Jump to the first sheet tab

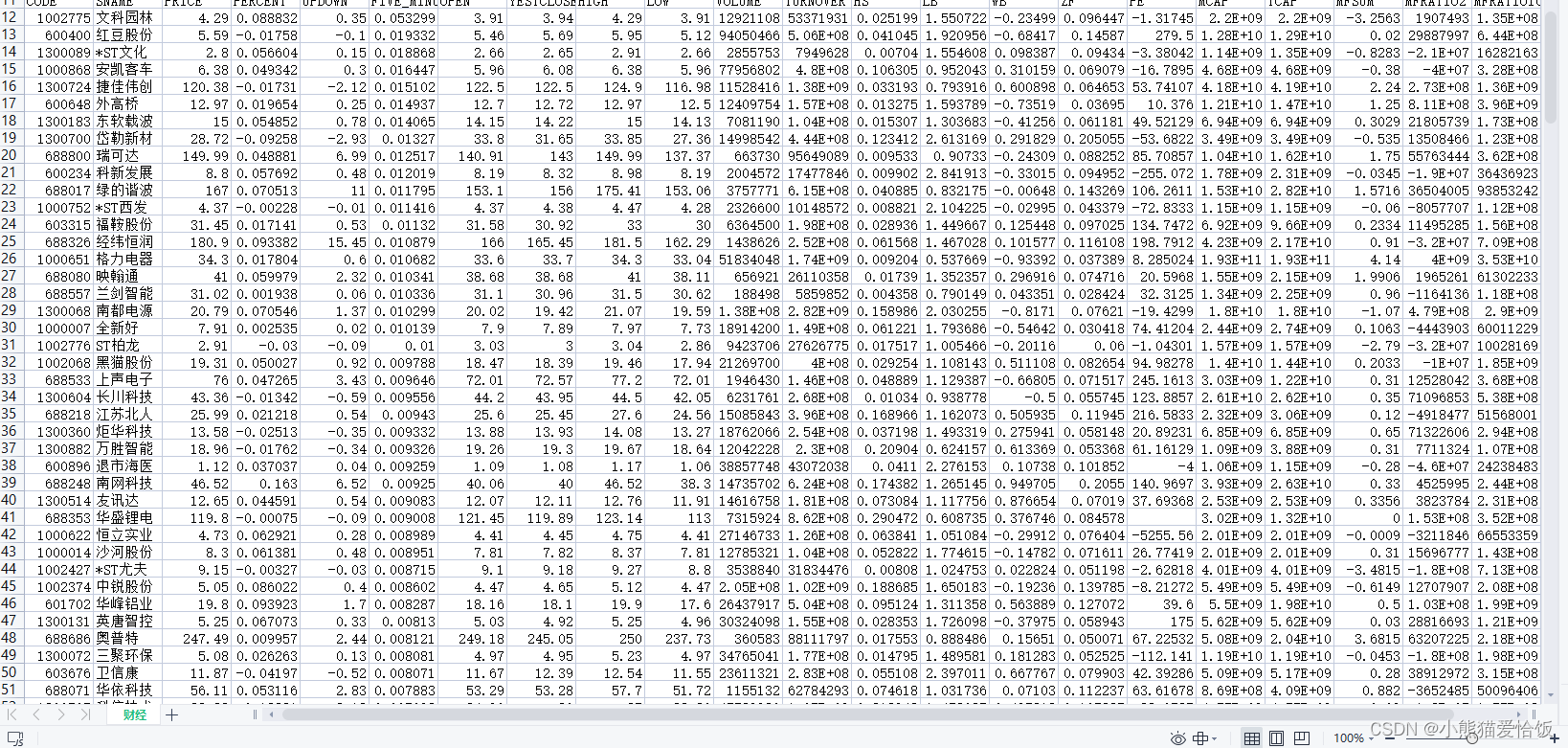tap(11, 714)
